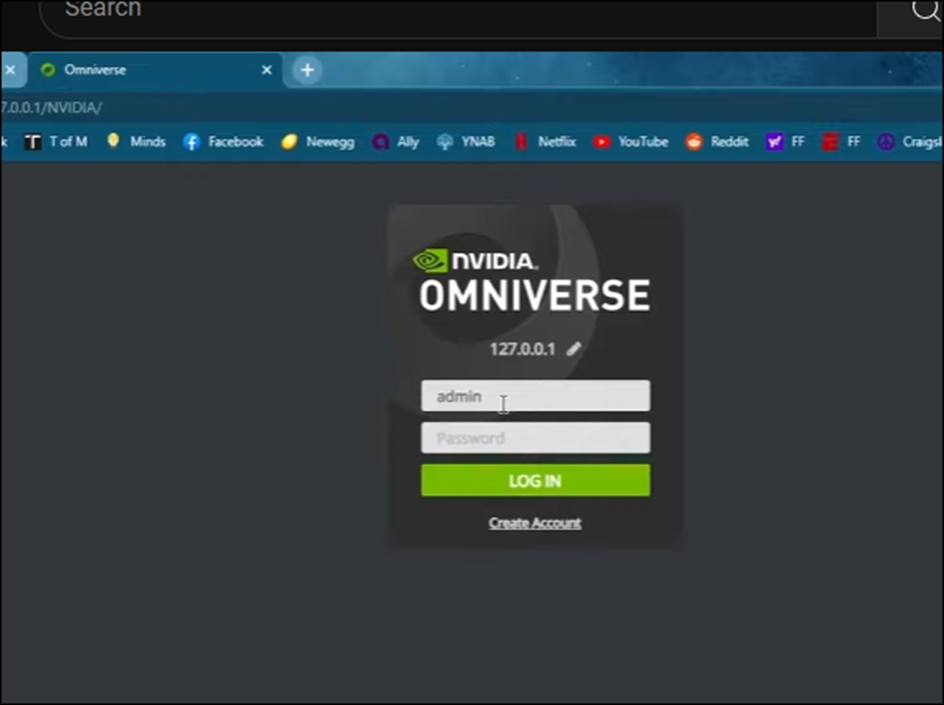
Task: Click the 127.0.0.1 server address text
Action: 522,349
